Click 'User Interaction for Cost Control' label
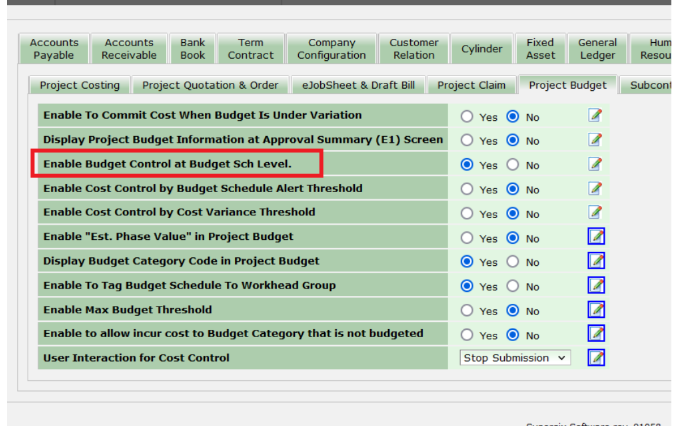Viewport: 675px width, 426px height. 136,358
